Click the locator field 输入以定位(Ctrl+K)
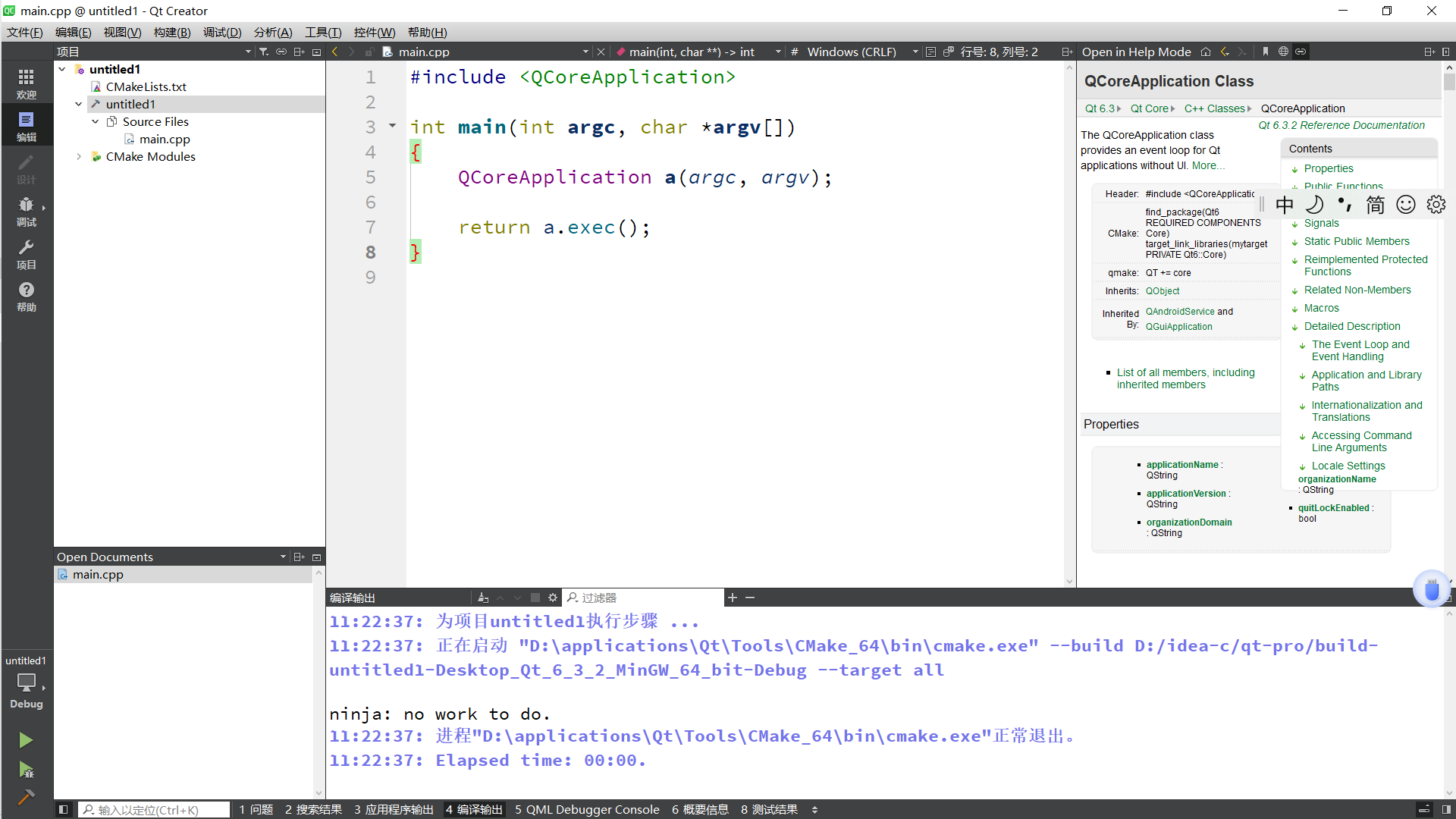The image size is (1456, 819). pos(154,809)
